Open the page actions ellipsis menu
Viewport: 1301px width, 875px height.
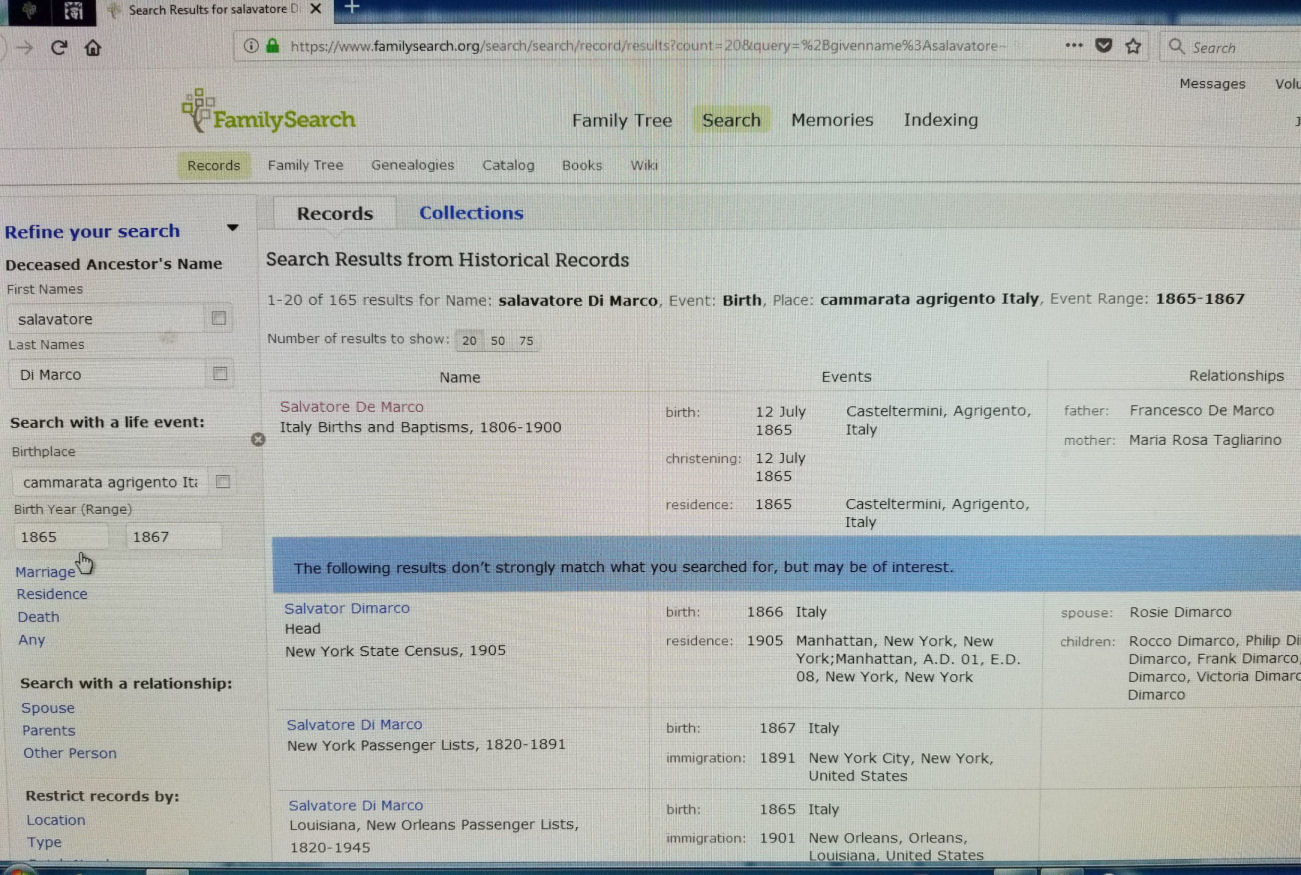[1073, 46]
